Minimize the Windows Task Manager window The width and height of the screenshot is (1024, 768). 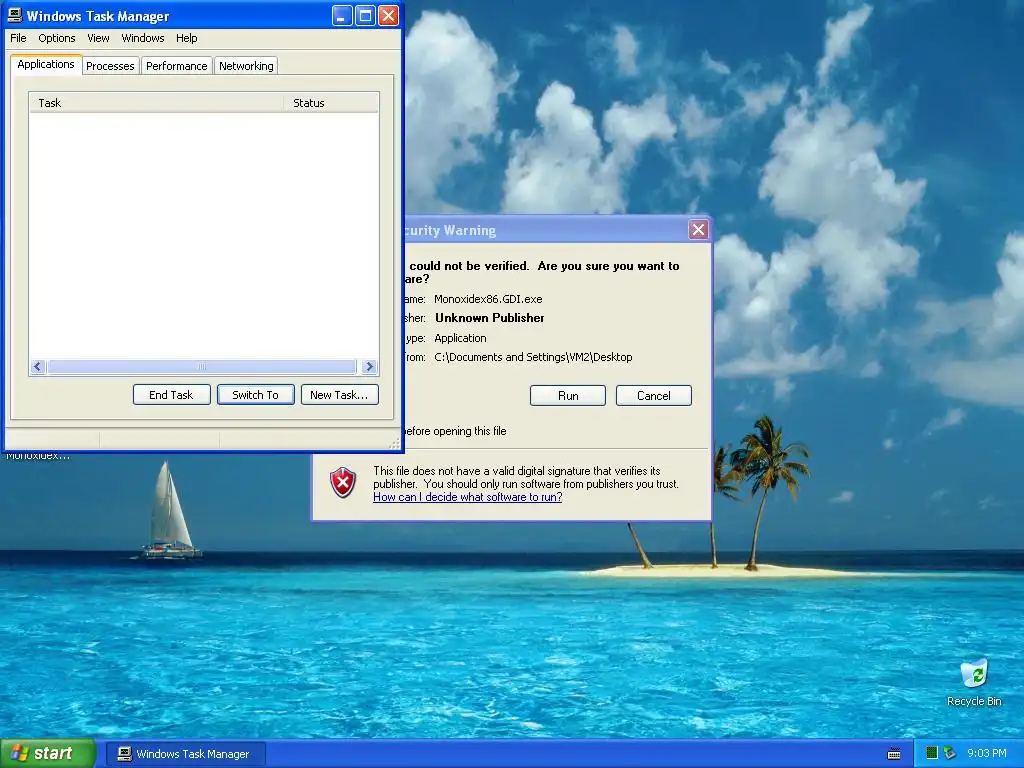[342, 16]
